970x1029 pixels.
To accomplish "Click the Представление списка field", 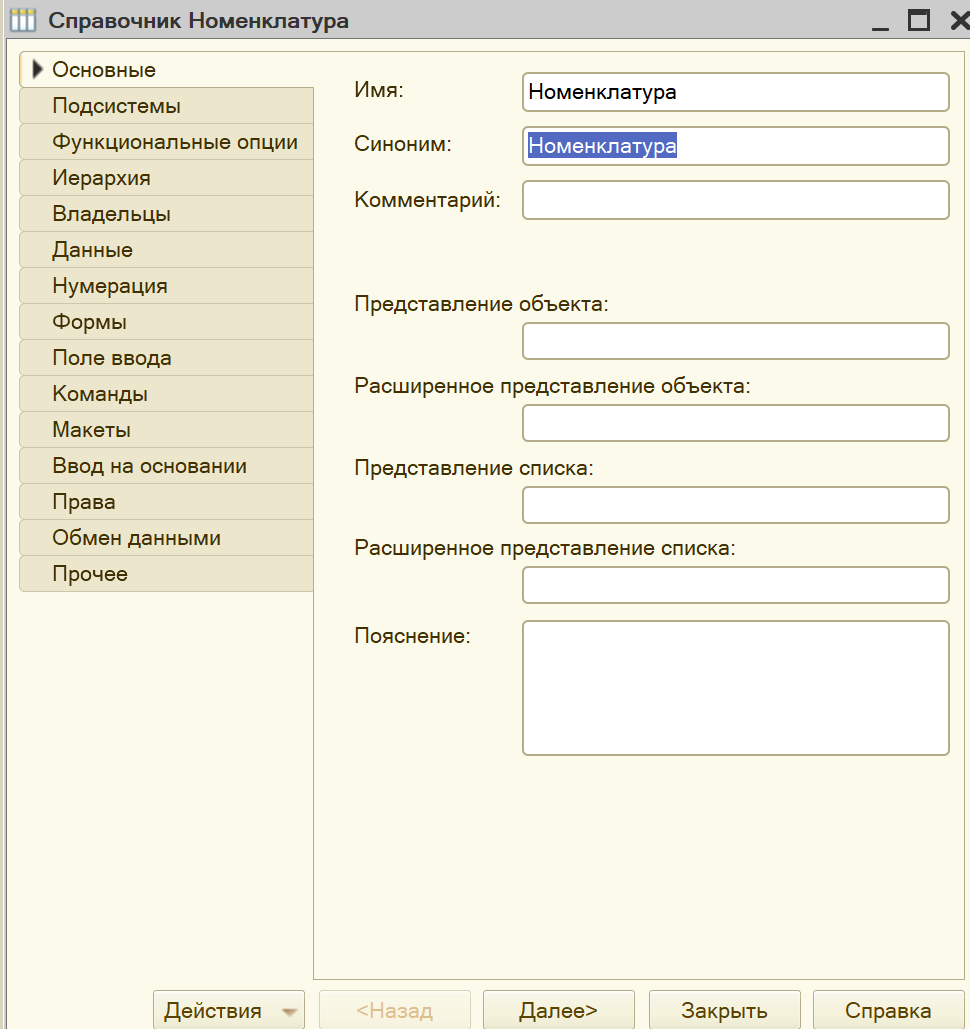I will [x=736, y=505].
